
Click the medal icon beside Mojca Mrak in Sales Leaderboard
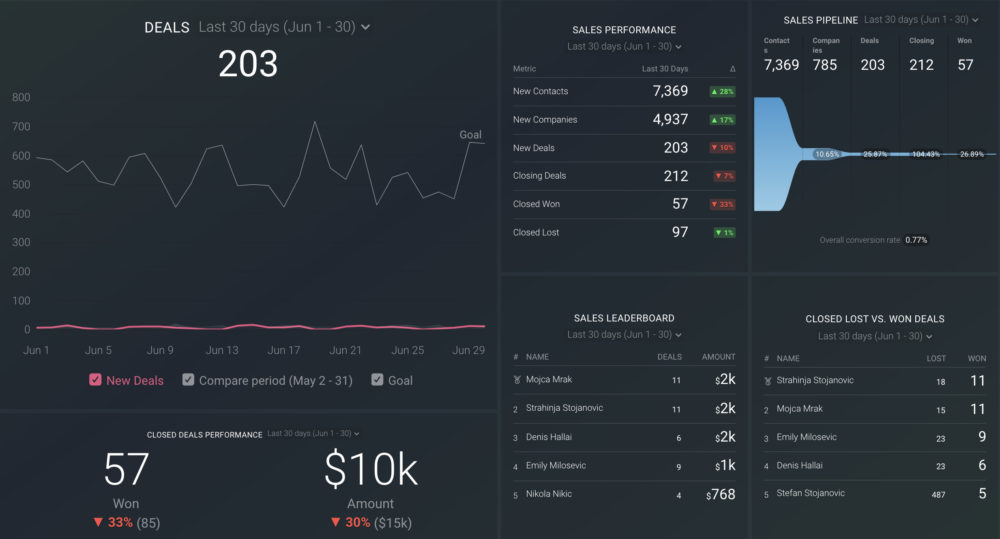pos(516,380)
